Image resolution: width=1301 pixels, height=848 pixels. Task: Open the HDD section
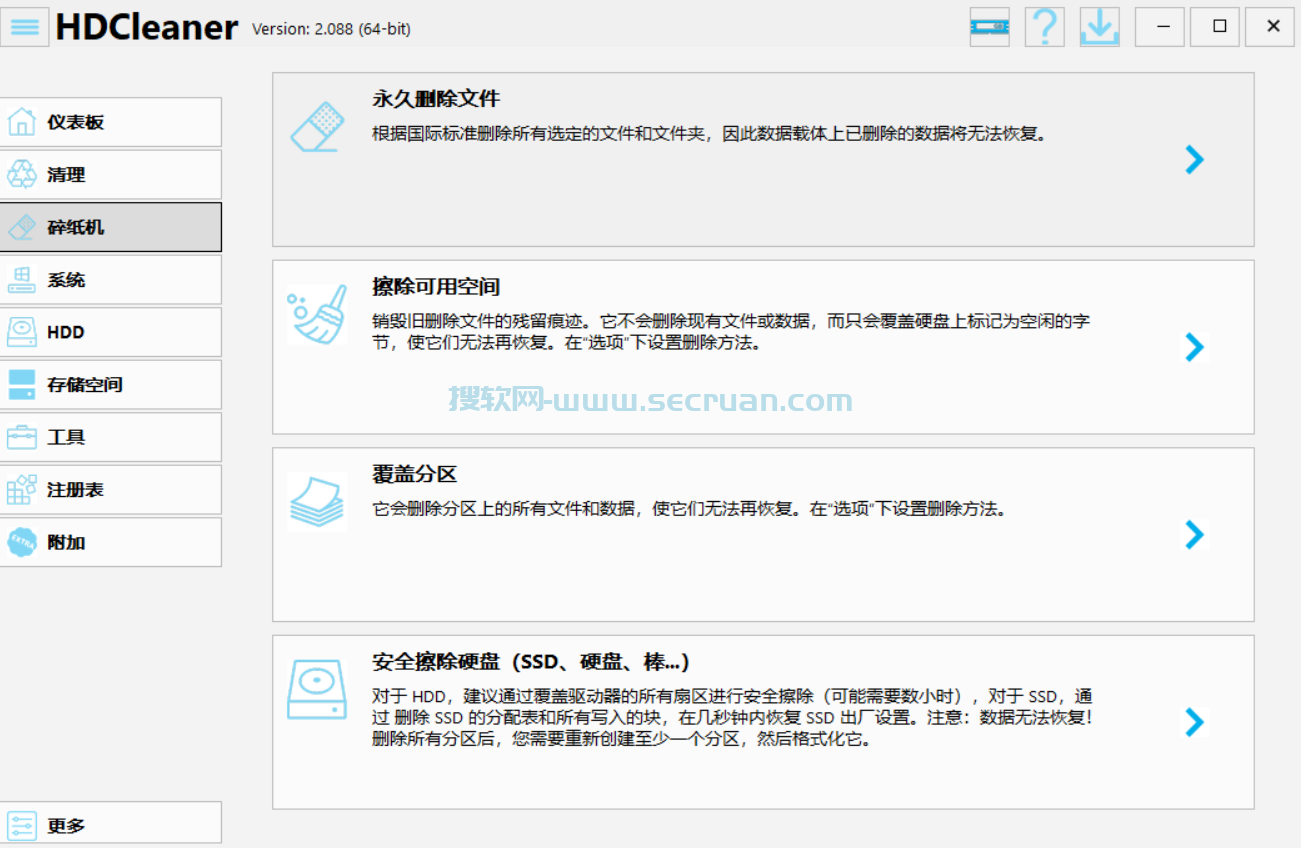[111, 332]
